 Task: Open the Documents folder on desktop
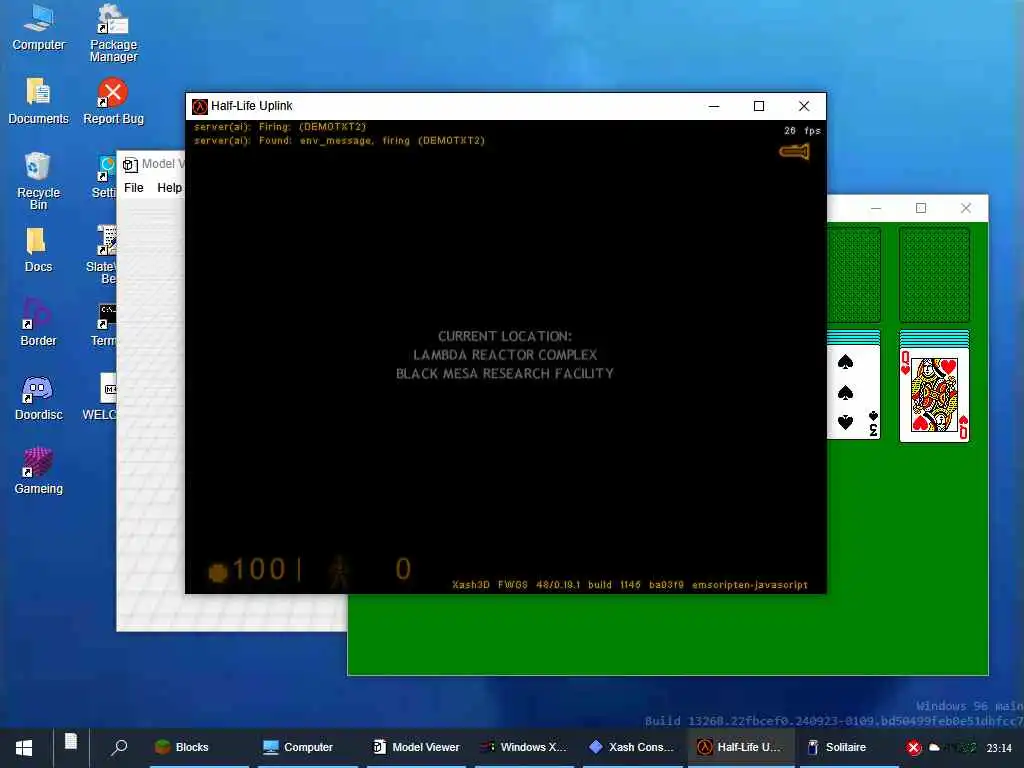point(39,101)
